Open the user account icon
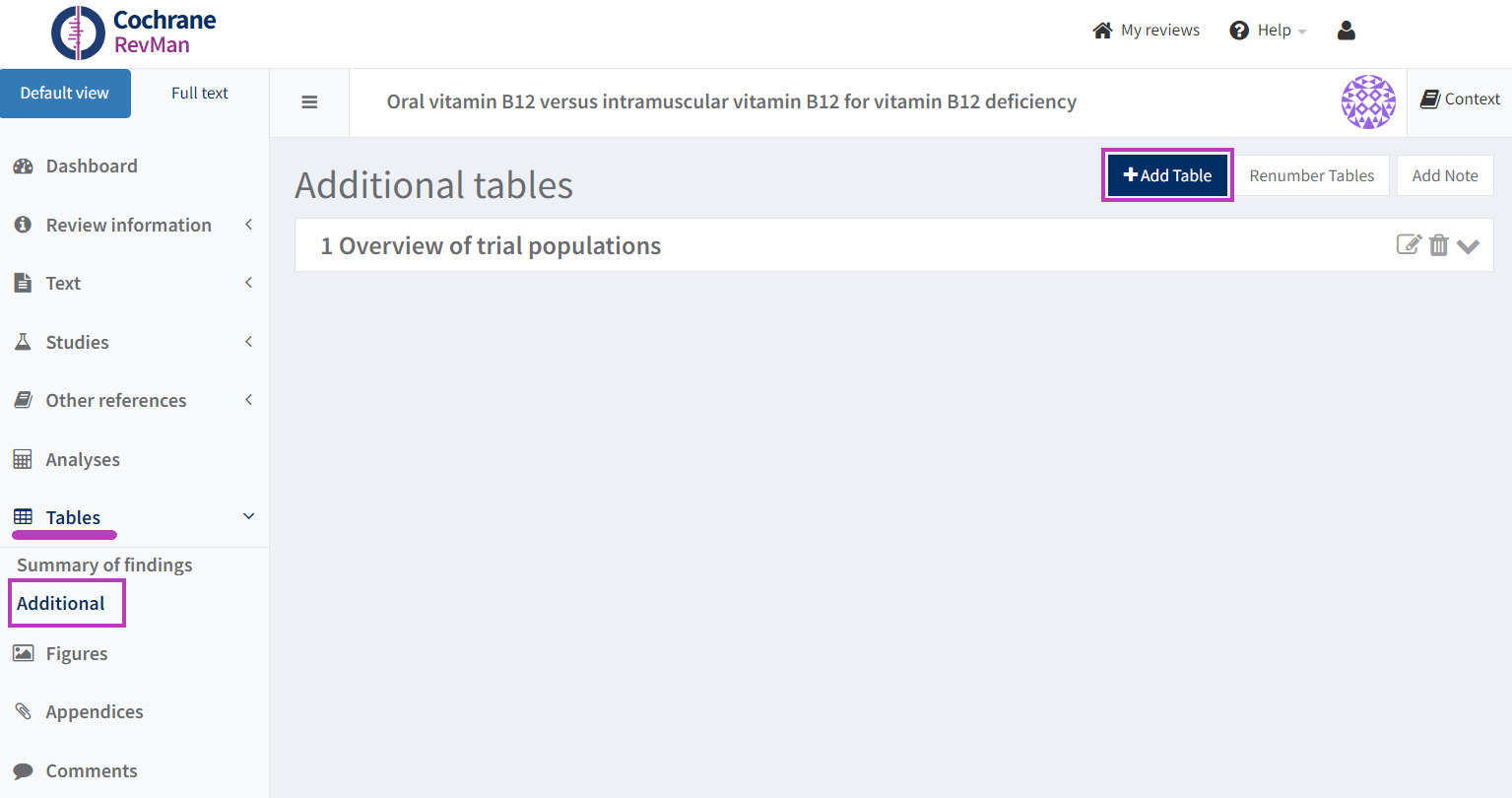This screenshot has width=1512, height=798. 1347,31
